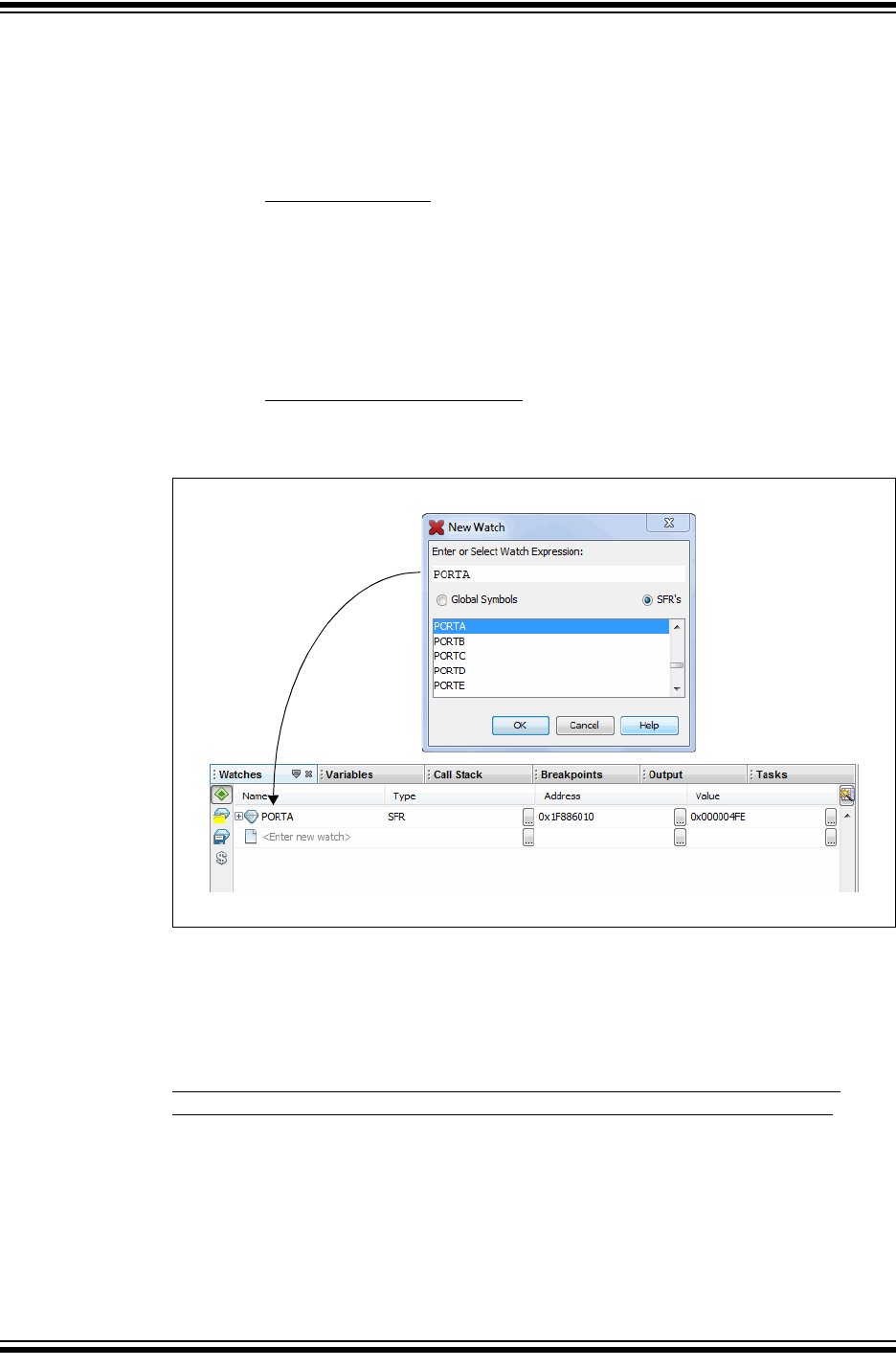The width and height of the screenshot is (896, 1368).
Task: Click the page icon beside Enter new watch
Action: pos(251,837)
